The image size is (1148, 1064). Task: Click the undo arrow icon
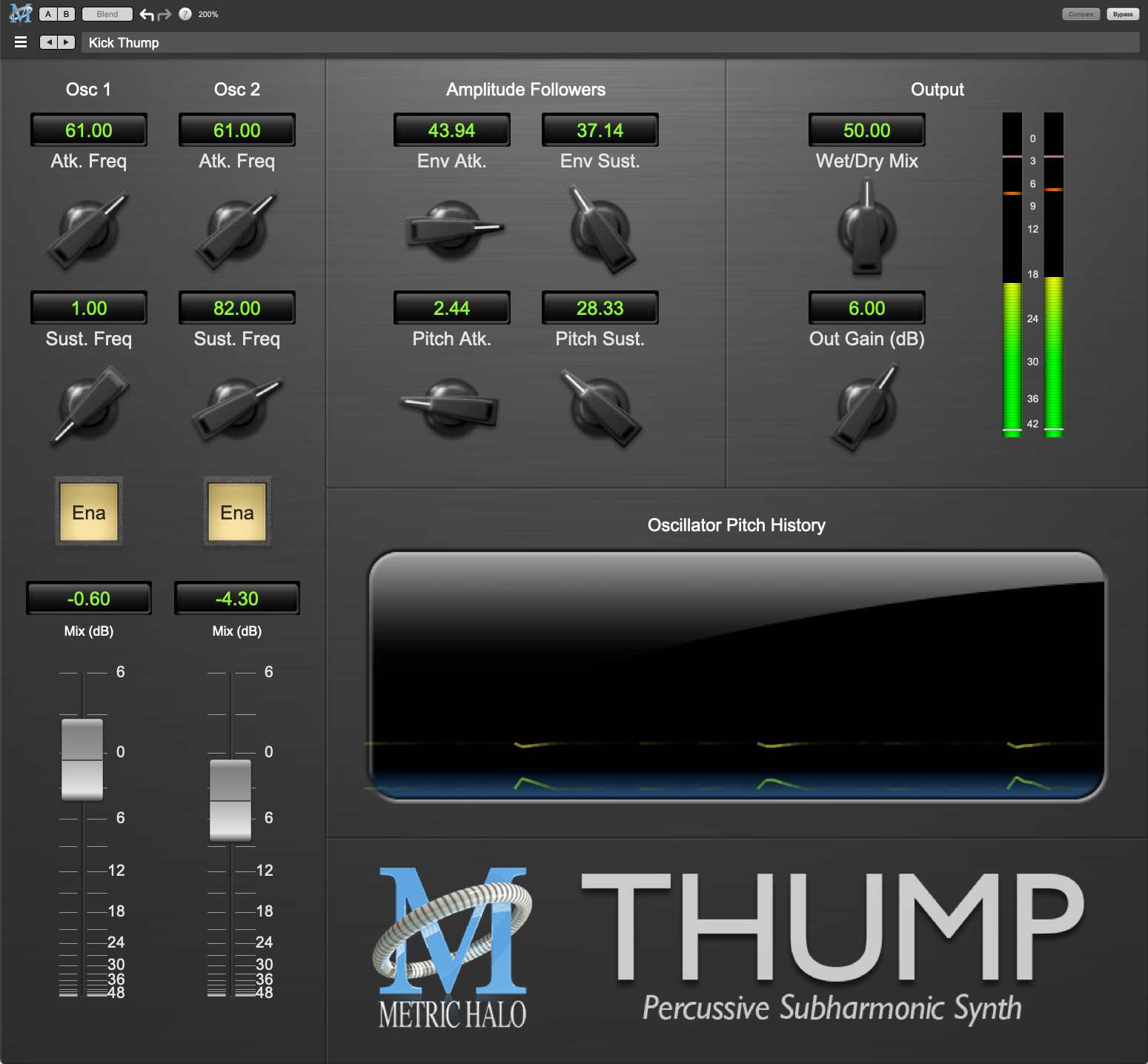[x=147, y=14]
